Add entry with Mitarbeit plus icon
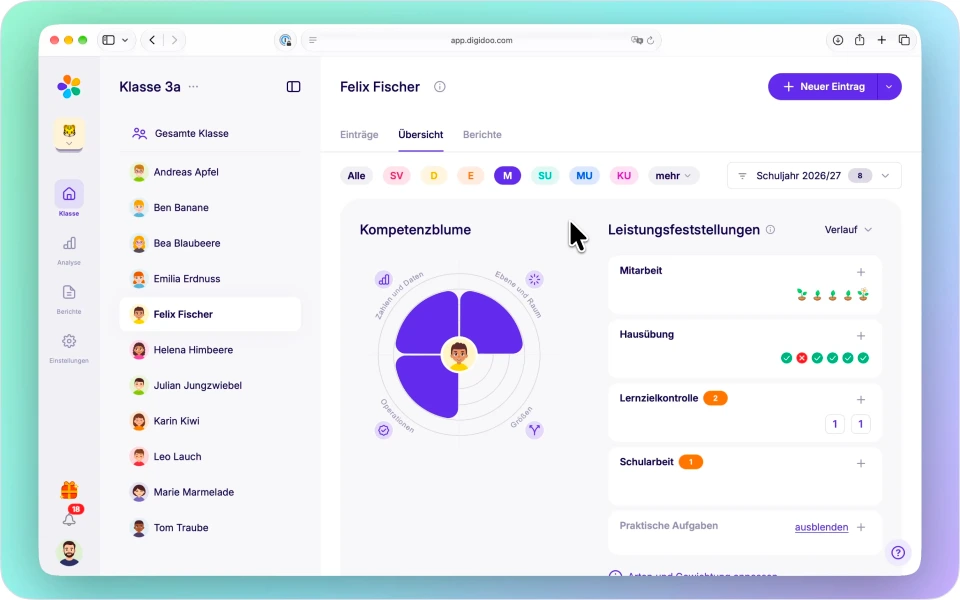The height and width of the screenshot is (600, 960). (x=861, y=272)
